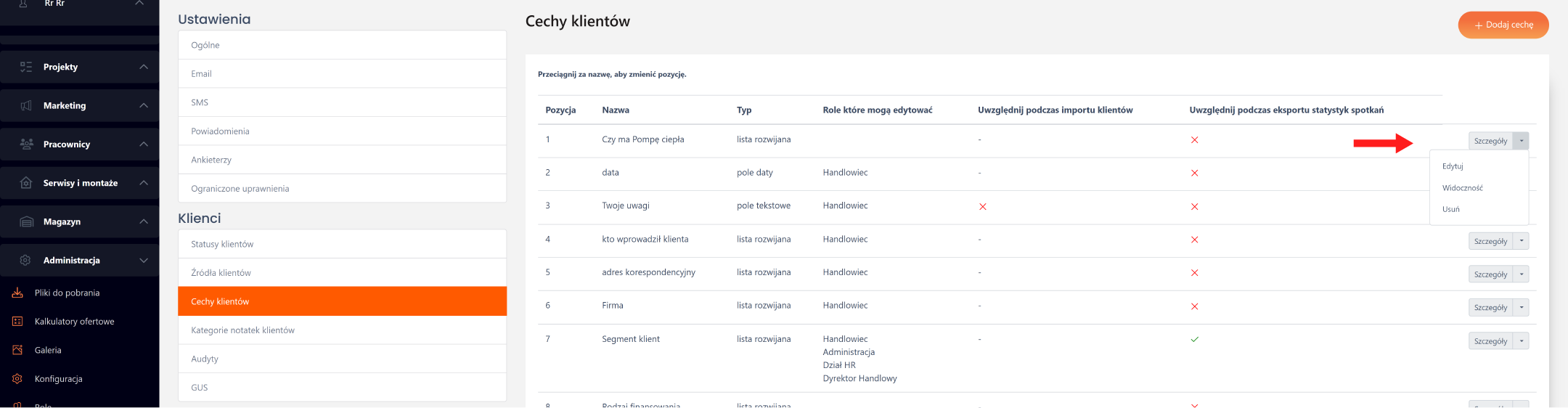This screenshot has width=1568, height=408.
Task: Click the Serwisy i montaże icon
Action: click(26, 183)
